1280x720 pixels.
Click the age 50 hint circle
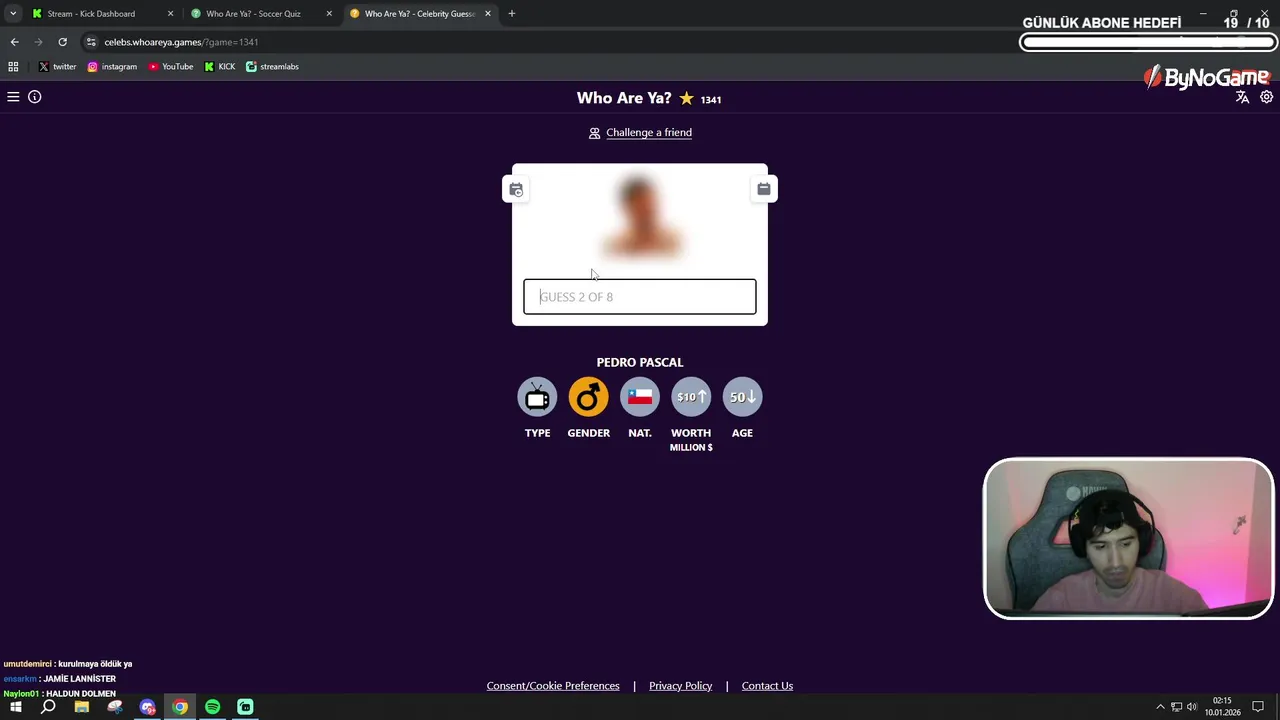742,397
